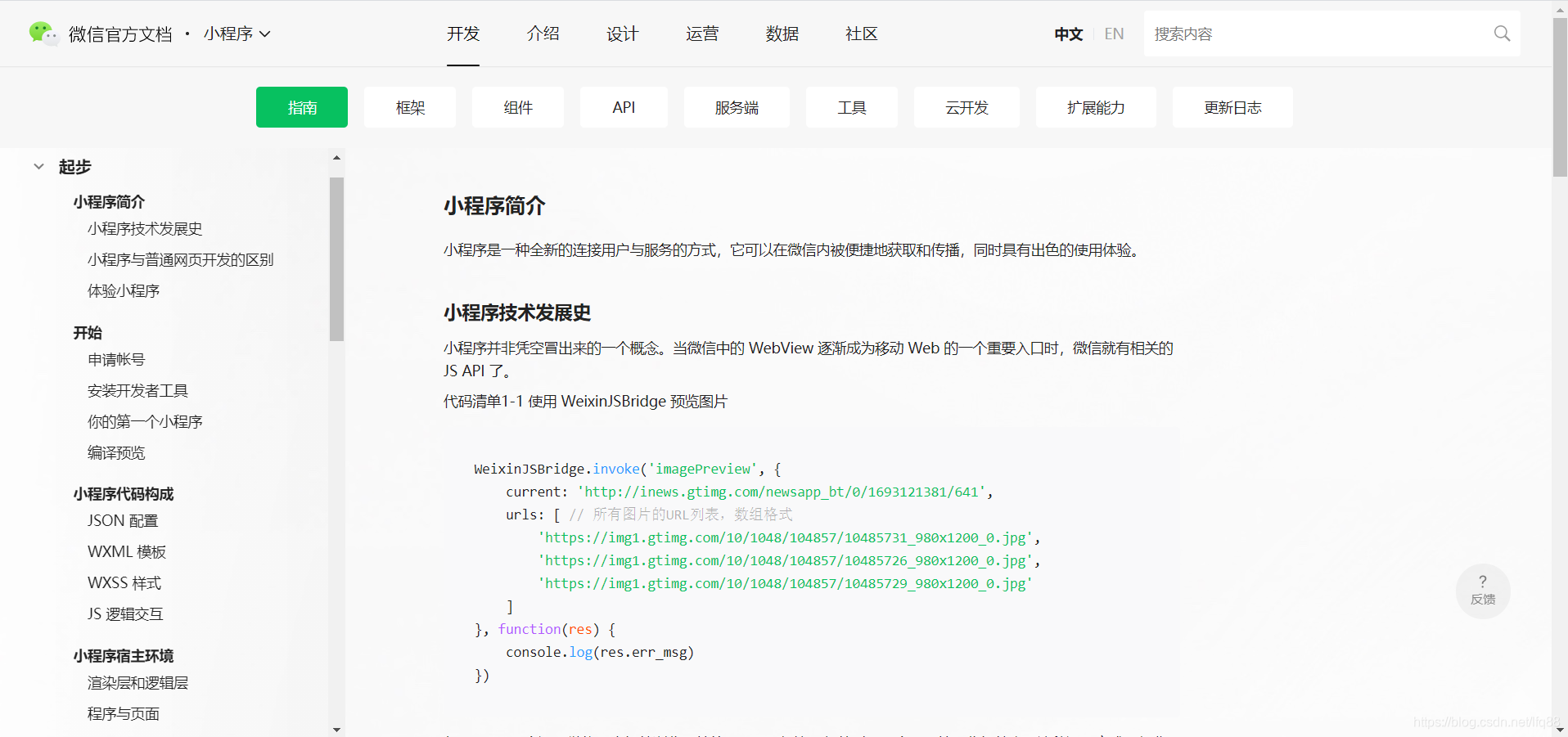The image size is (1568, 737).
Task: Open 小程序与普通网页开发的区别 sidebar link
Action: tap(180, 259)
